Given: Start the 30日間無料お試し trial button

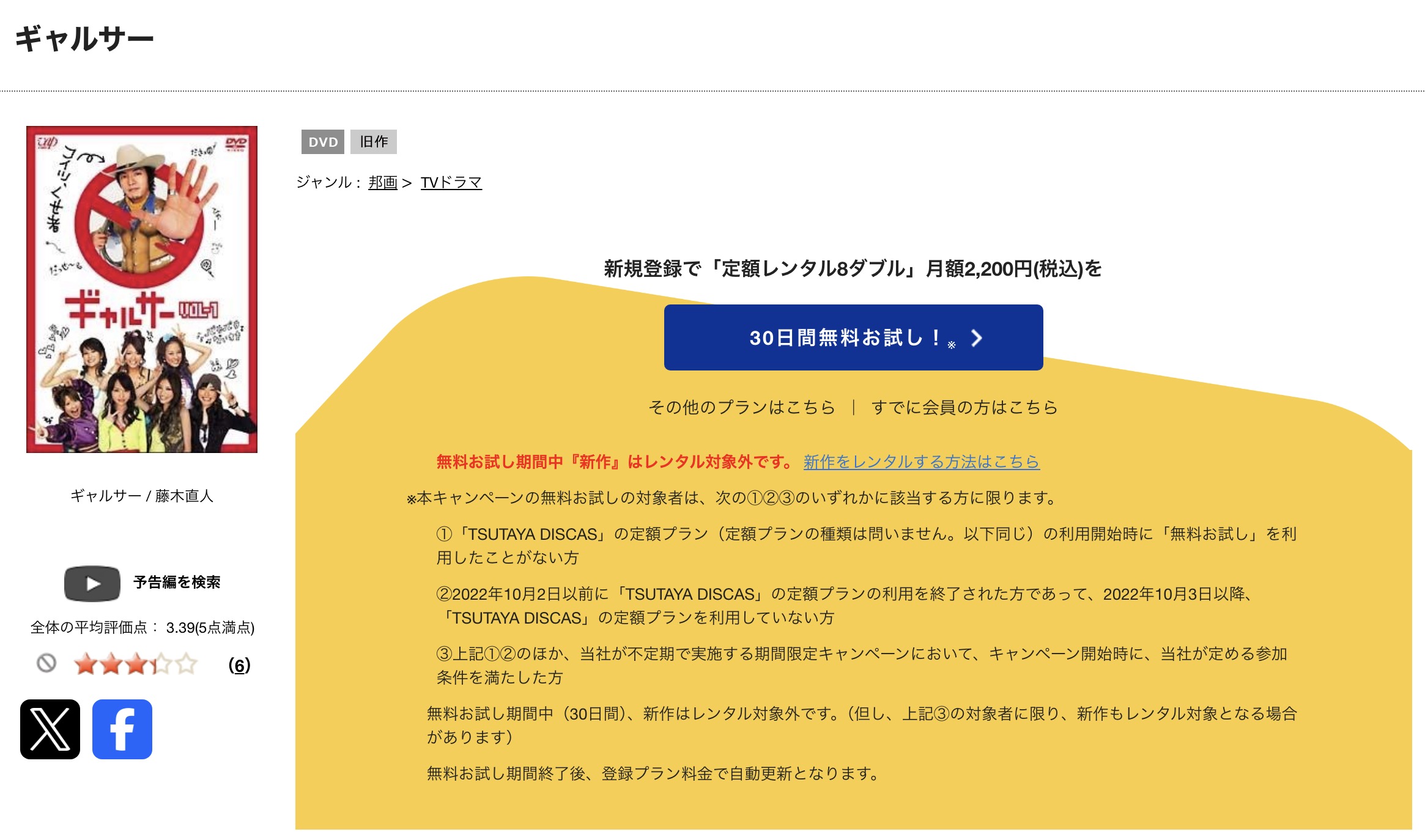Looking at the screenshot, I should (853, 337).
